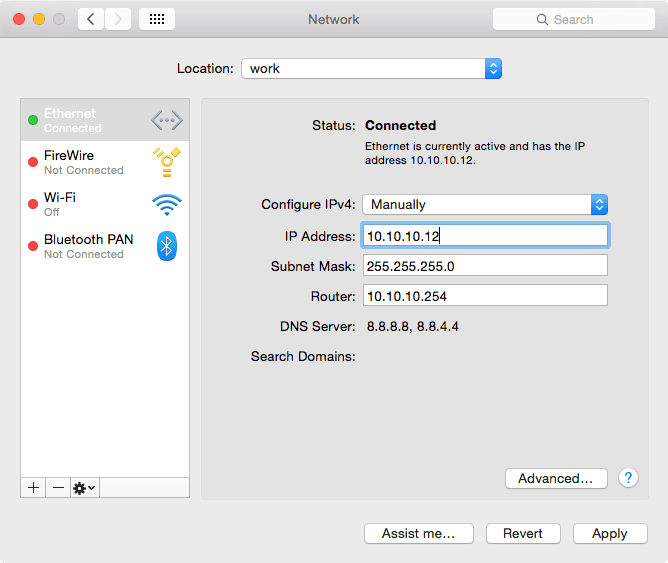Click the Wi-Fi signal icon

167,204
